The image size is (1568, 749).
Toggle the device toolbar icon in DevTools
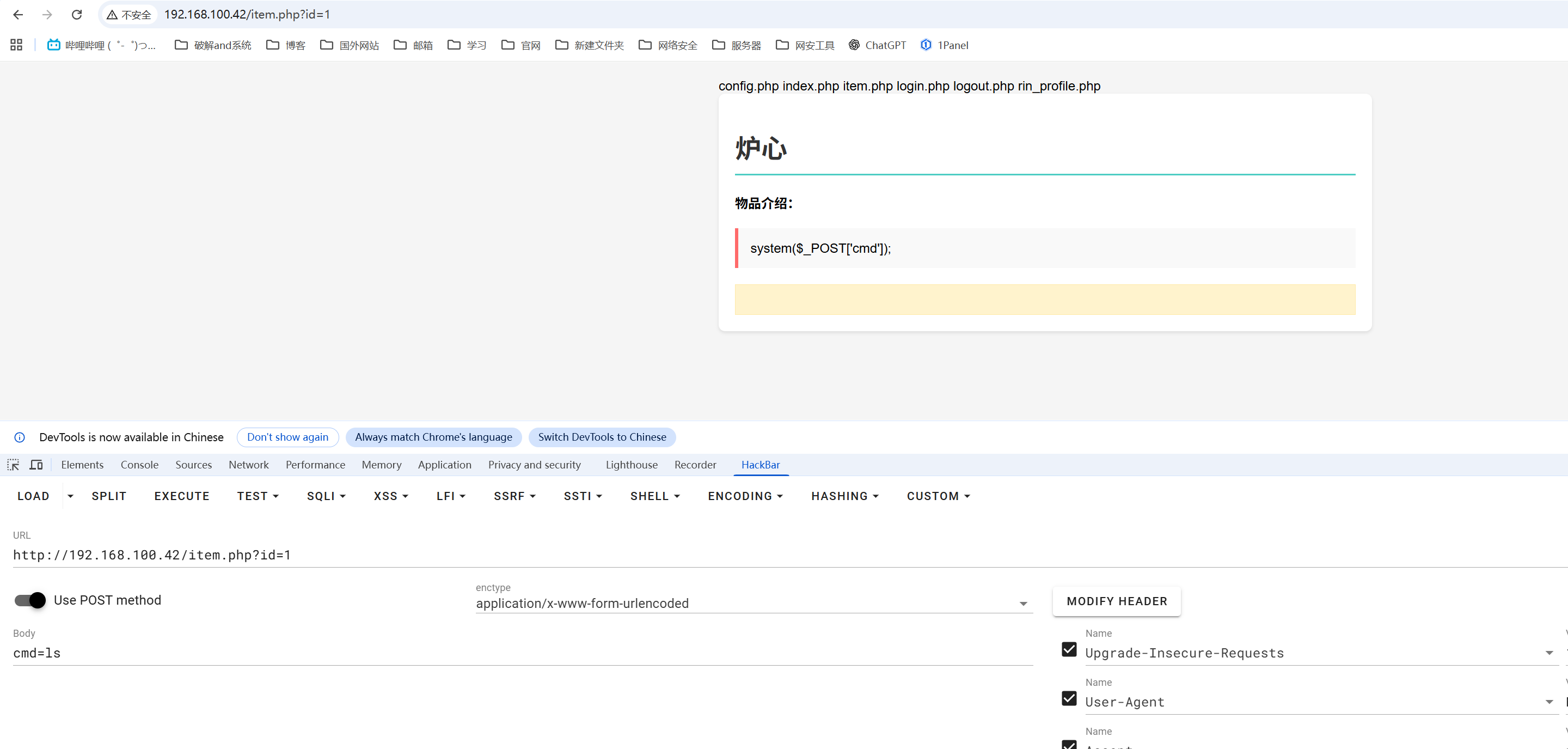click(36, 465)
